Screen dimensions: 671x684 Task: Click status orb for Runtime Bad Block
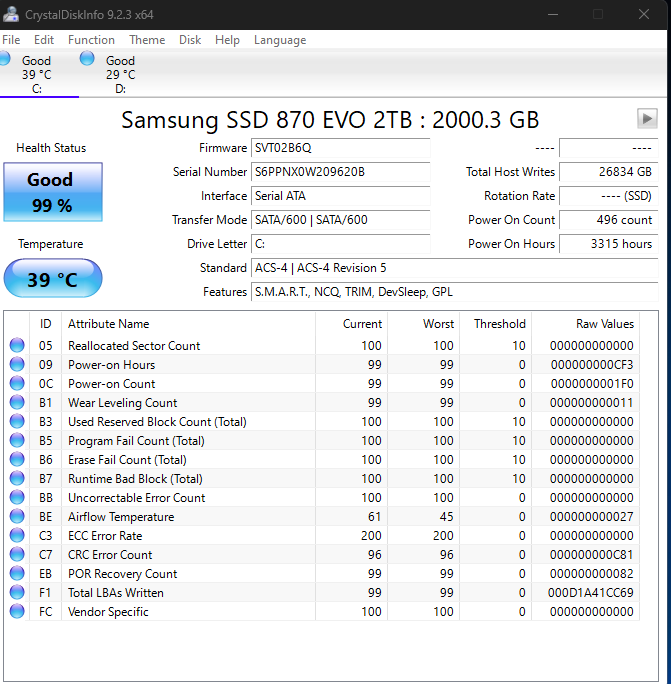click(x=17, y=478)
